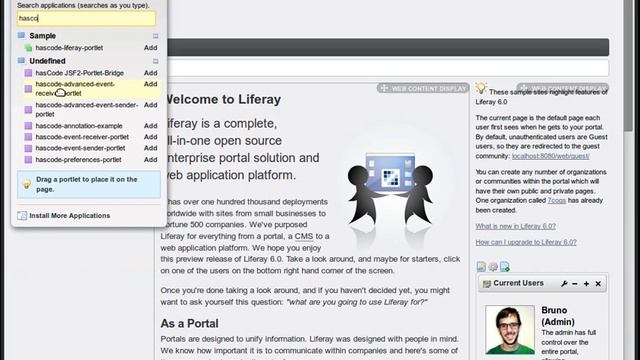
Task: Click the Current Users portlet title icon
Action: click(487, 284)
